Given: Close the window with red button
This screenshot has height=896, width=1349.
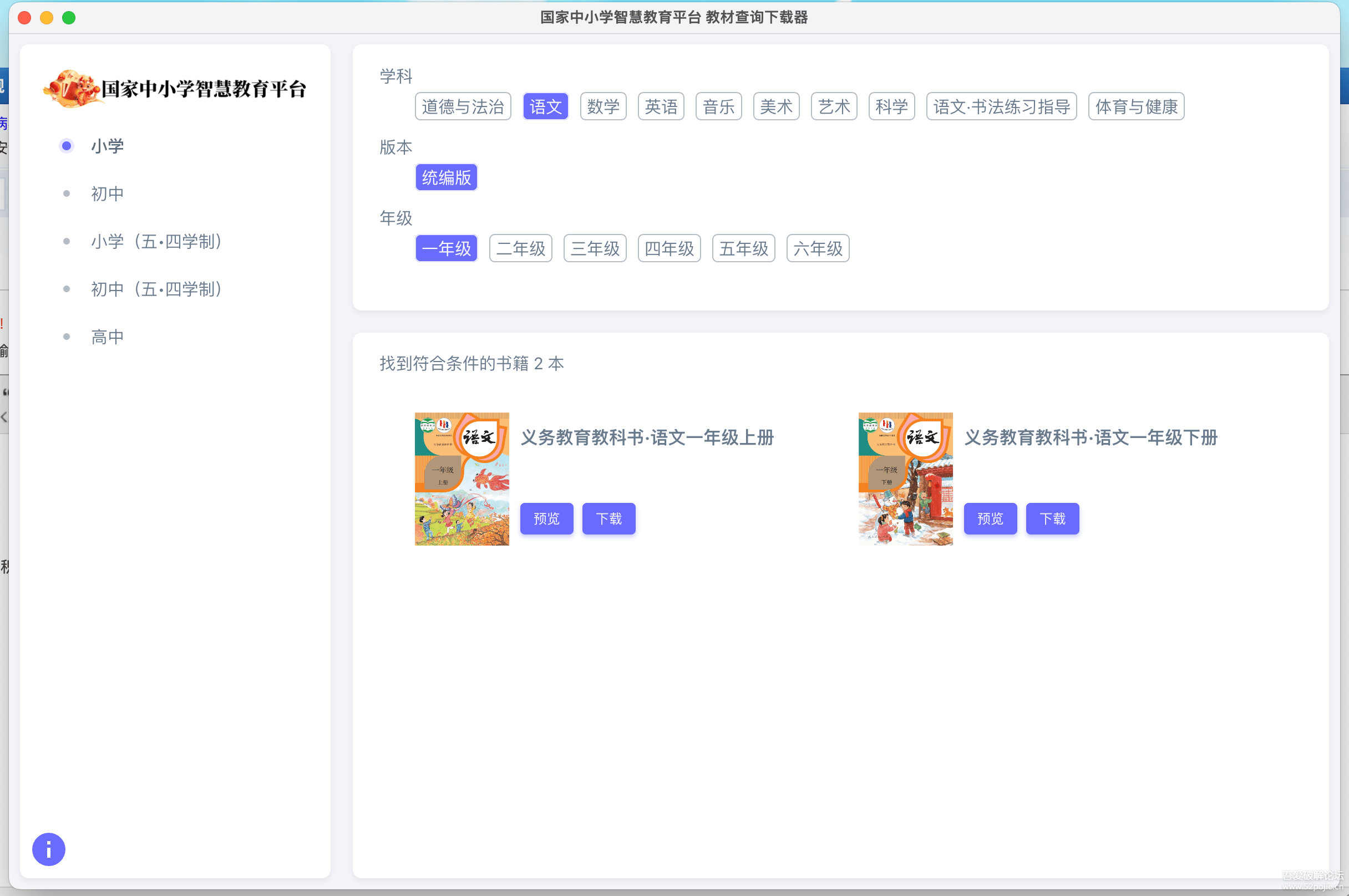Looking at the screenshot, I should (24, 18).
